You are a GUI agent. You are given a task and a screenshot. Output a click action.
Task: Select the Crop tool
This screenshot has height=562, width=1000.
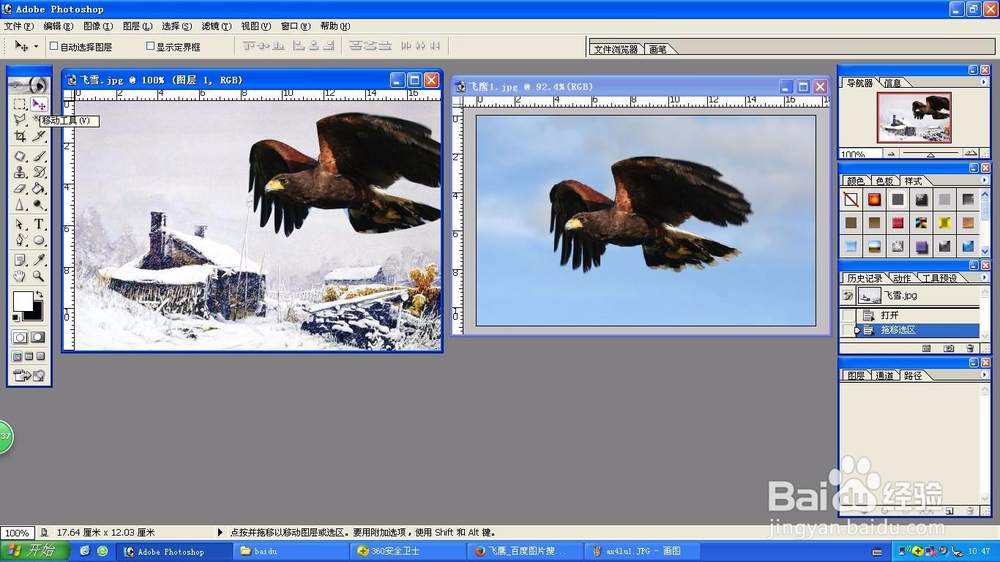pyautogui.click(x=20, y=136)
